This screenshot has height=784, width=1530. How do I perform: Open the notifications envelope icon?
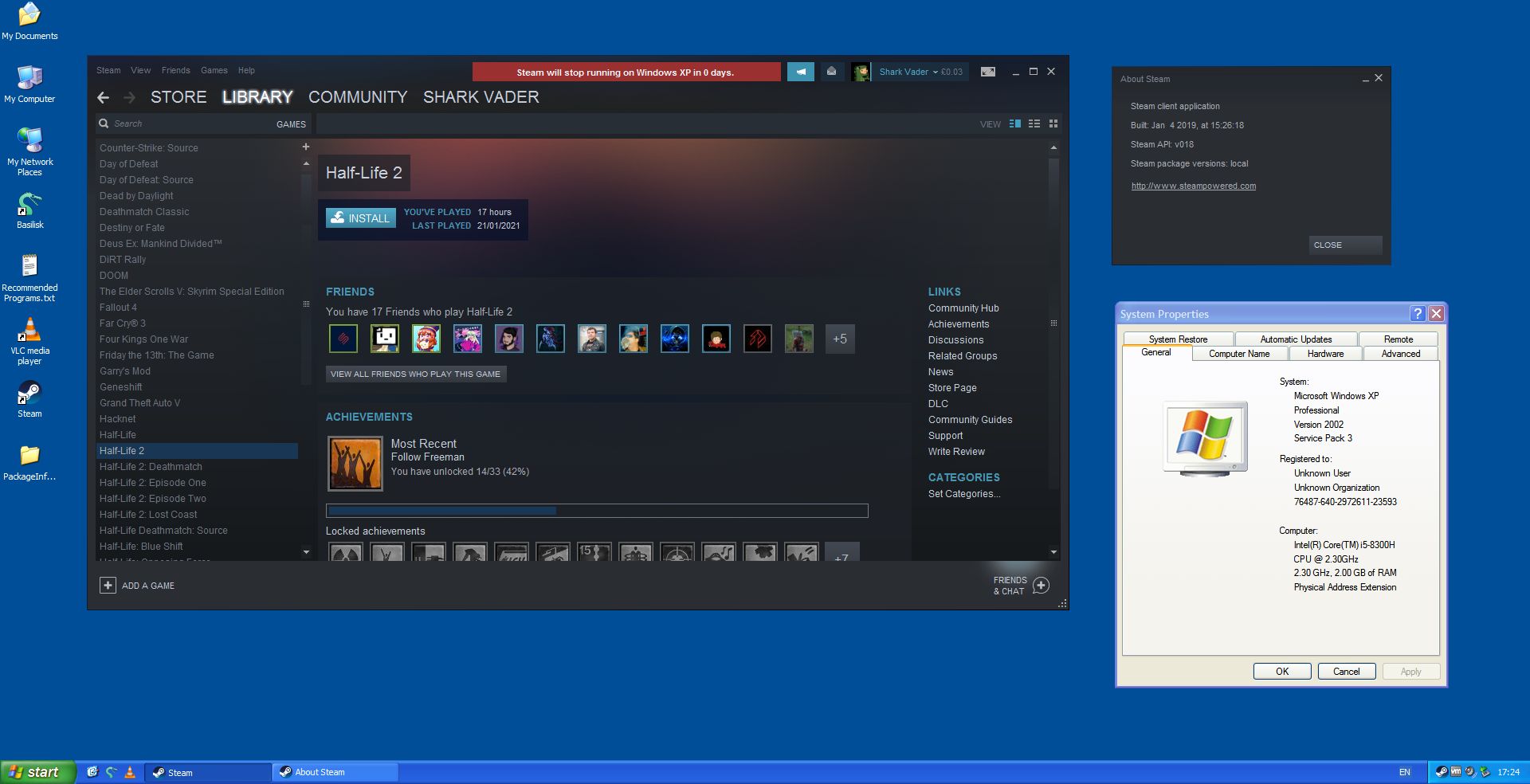click(832, 72)
